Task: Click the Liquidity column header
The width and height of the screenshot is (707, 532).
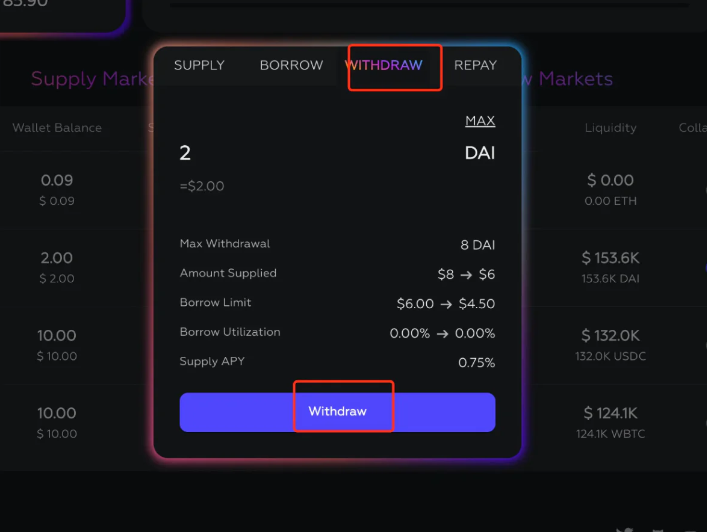Action: (611, 128)
